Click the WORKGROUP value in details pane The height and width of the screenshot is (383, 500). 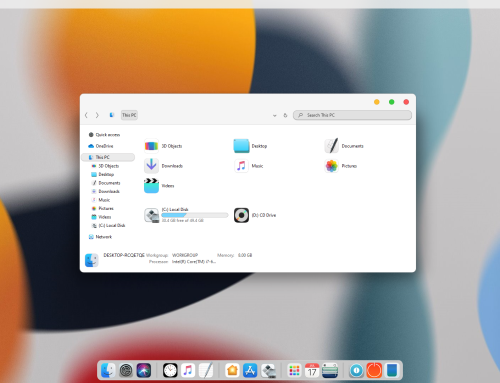pos(185,255)
